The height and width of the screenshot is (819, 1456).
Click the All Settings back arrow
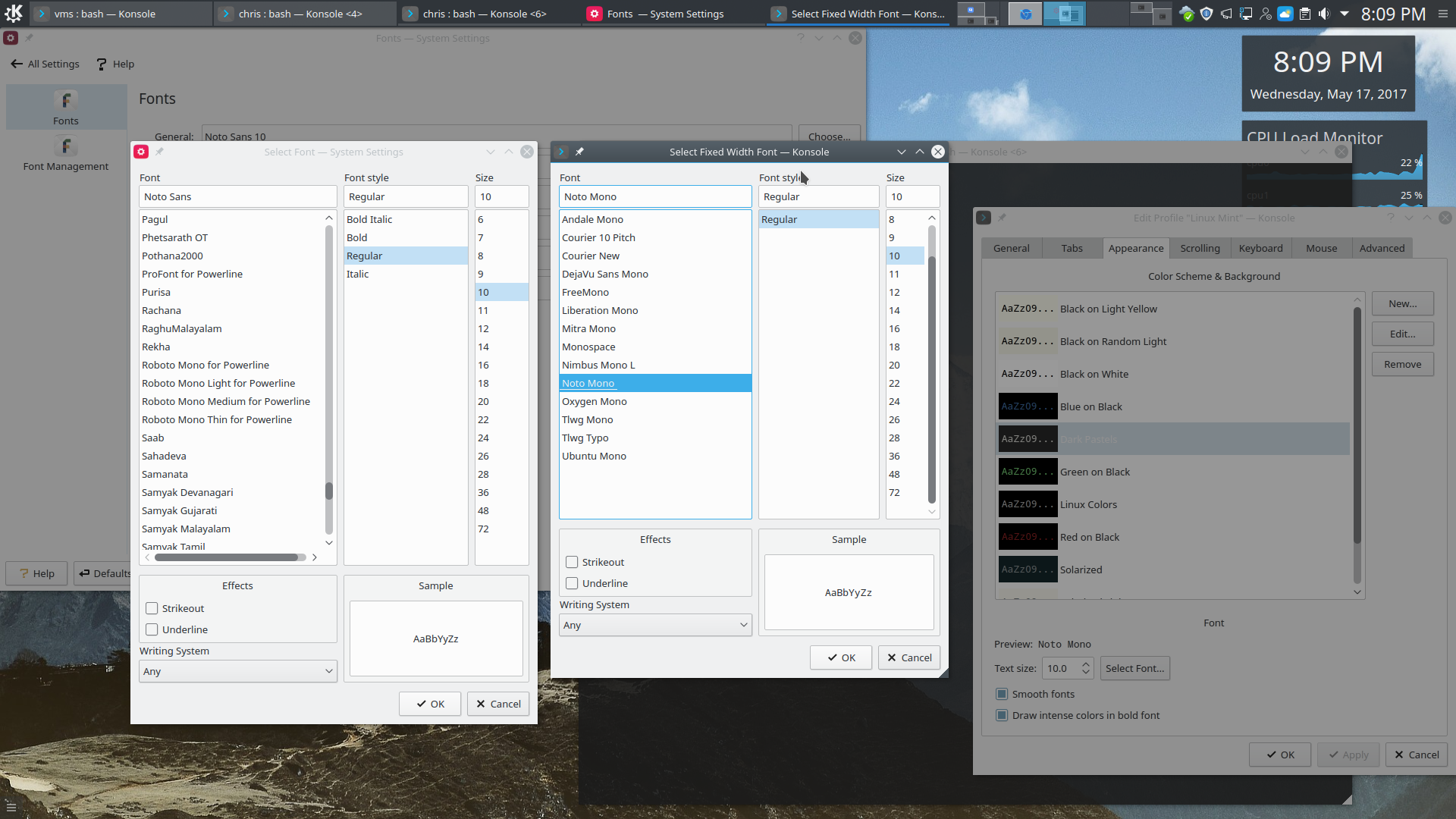45,64
